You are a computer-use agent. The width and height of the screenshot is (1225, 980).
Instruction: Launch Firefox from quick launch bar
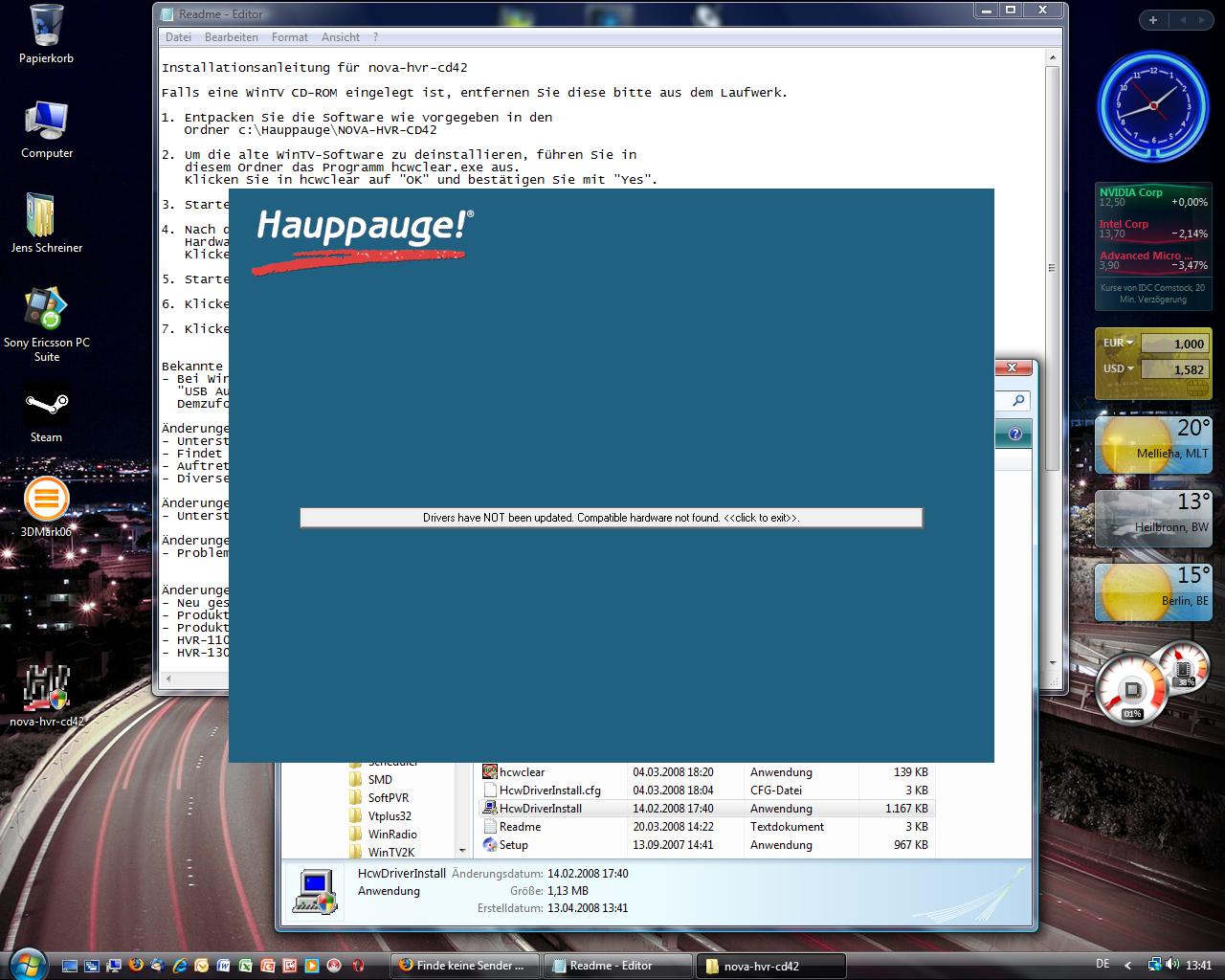tap(136, 966)
